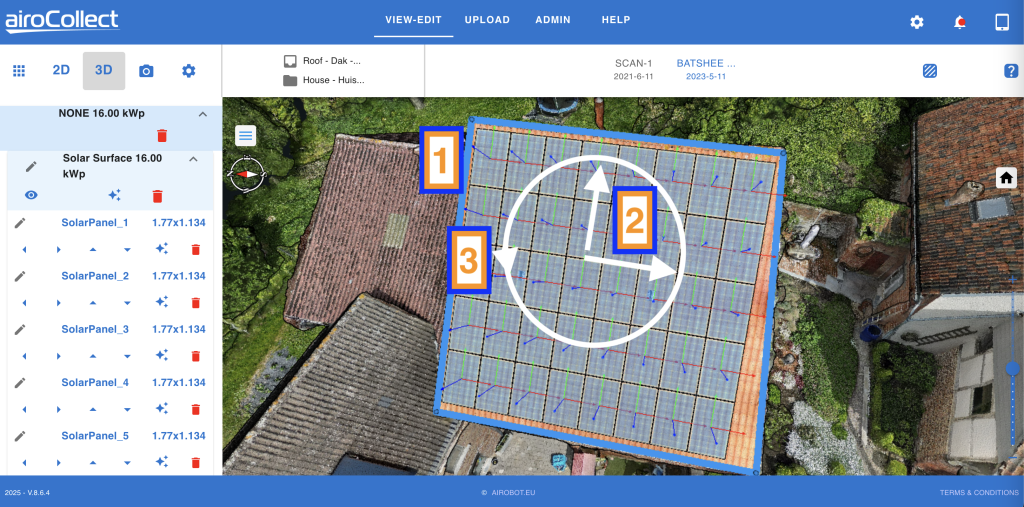
Task: Click the compass orientation widget
Action: tap(245, 174)
